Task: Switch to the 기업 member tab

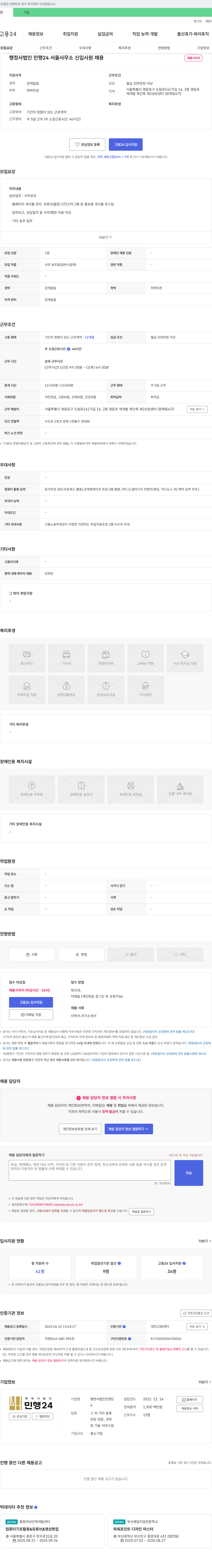Action: point(26,12)
